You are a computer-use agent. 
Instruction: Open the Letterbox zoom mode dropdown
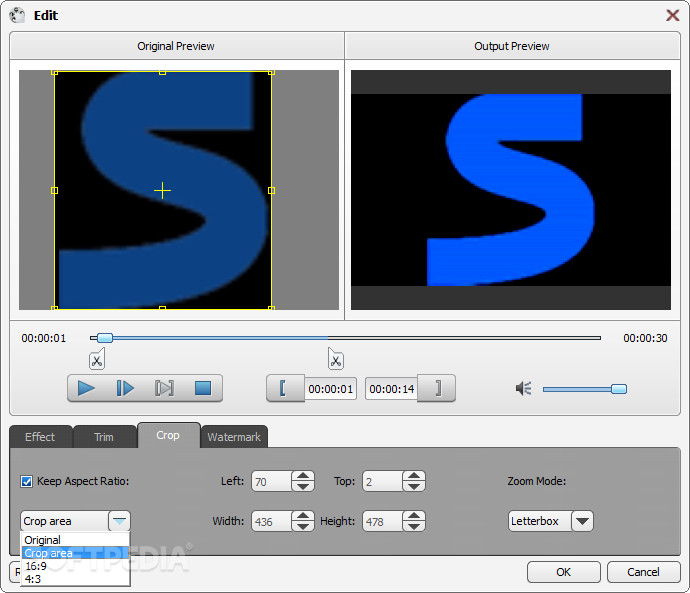click(582, 521)
